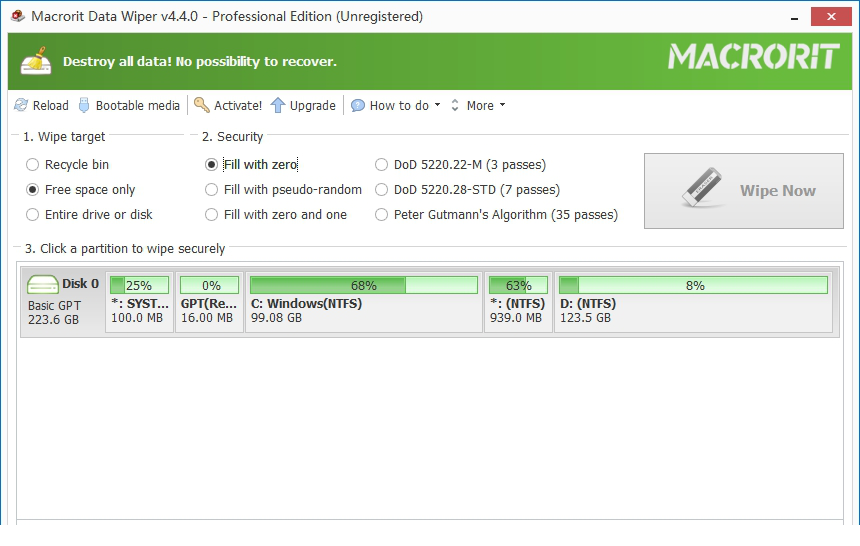The height and width of the screenshot is (546, 860).
Task: Close the Data Wiper window
Action: coord(831,16)
